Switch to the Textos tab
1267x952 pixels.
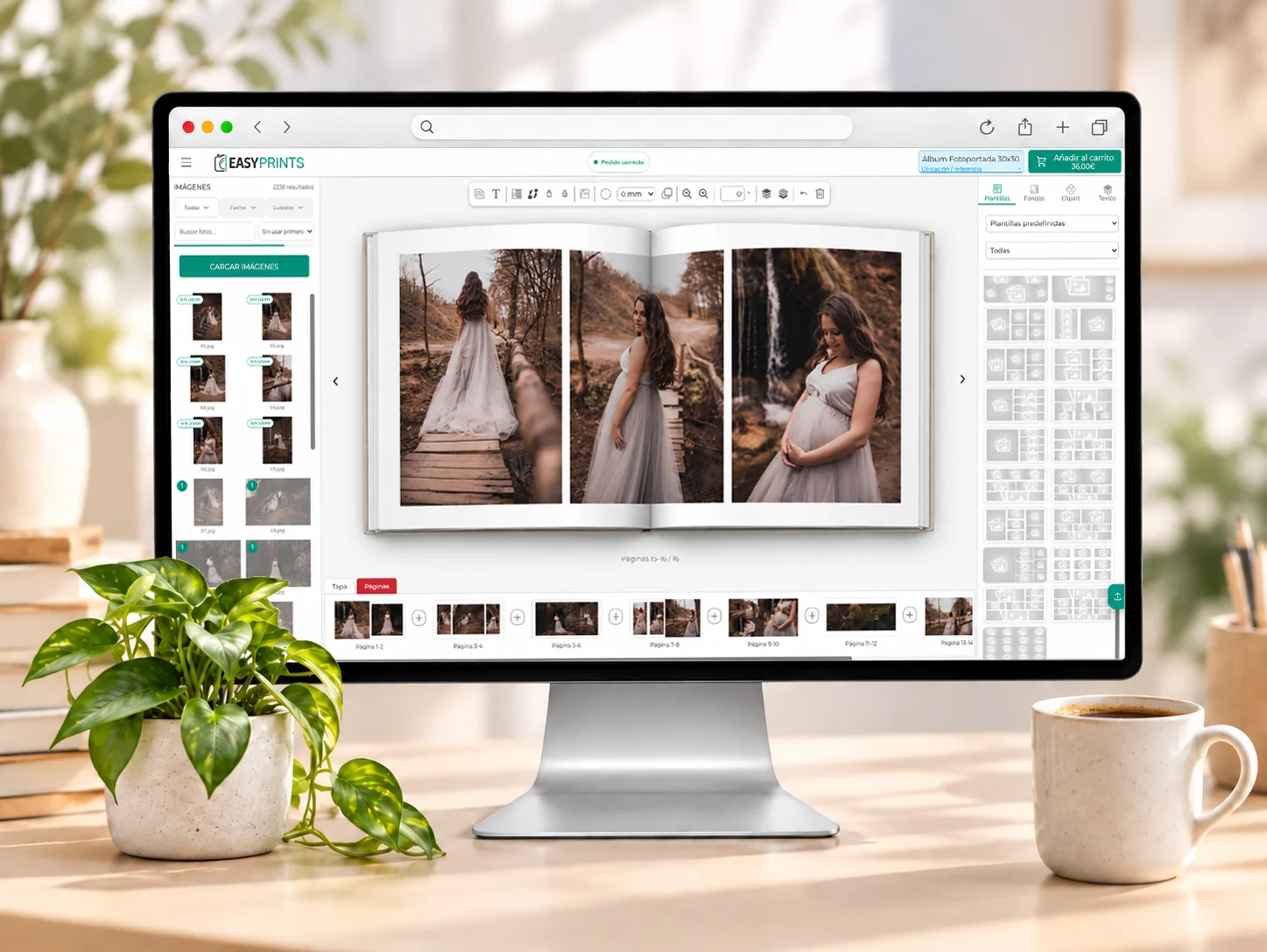coord(1107,193)
